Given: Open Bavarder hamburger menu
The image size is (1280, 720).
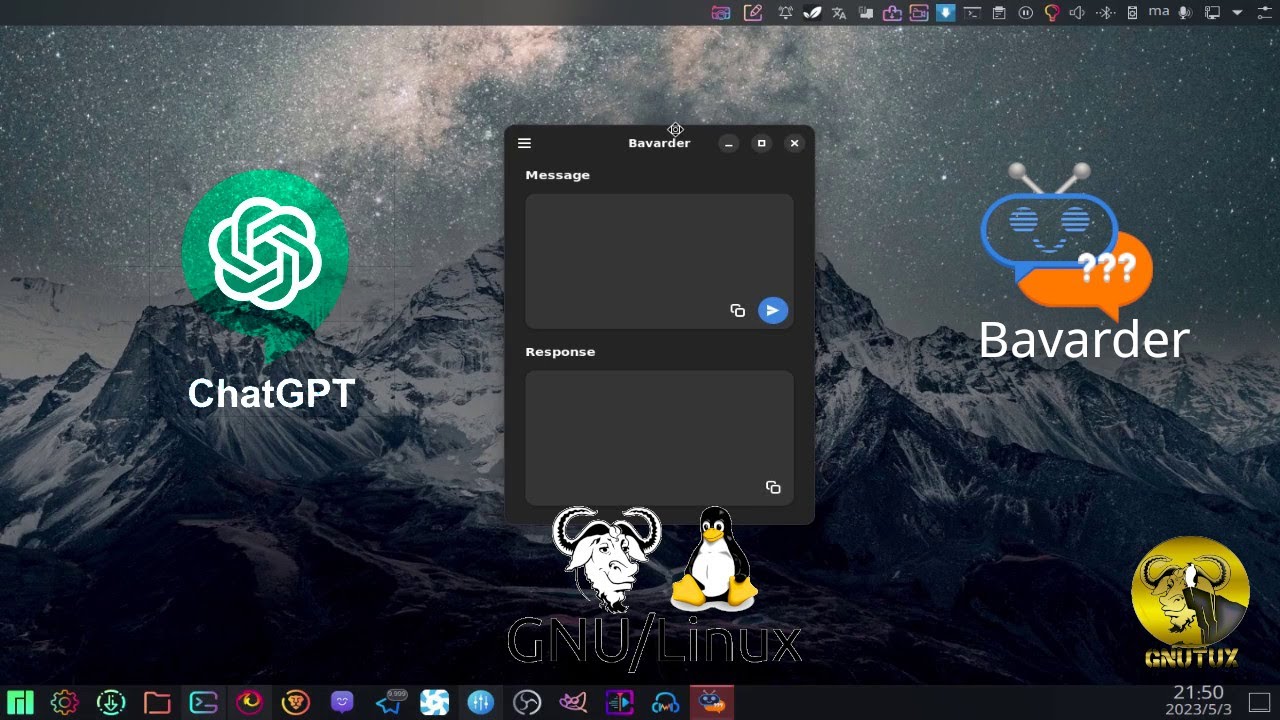Looking at the screenshot, I should point(524,143).
